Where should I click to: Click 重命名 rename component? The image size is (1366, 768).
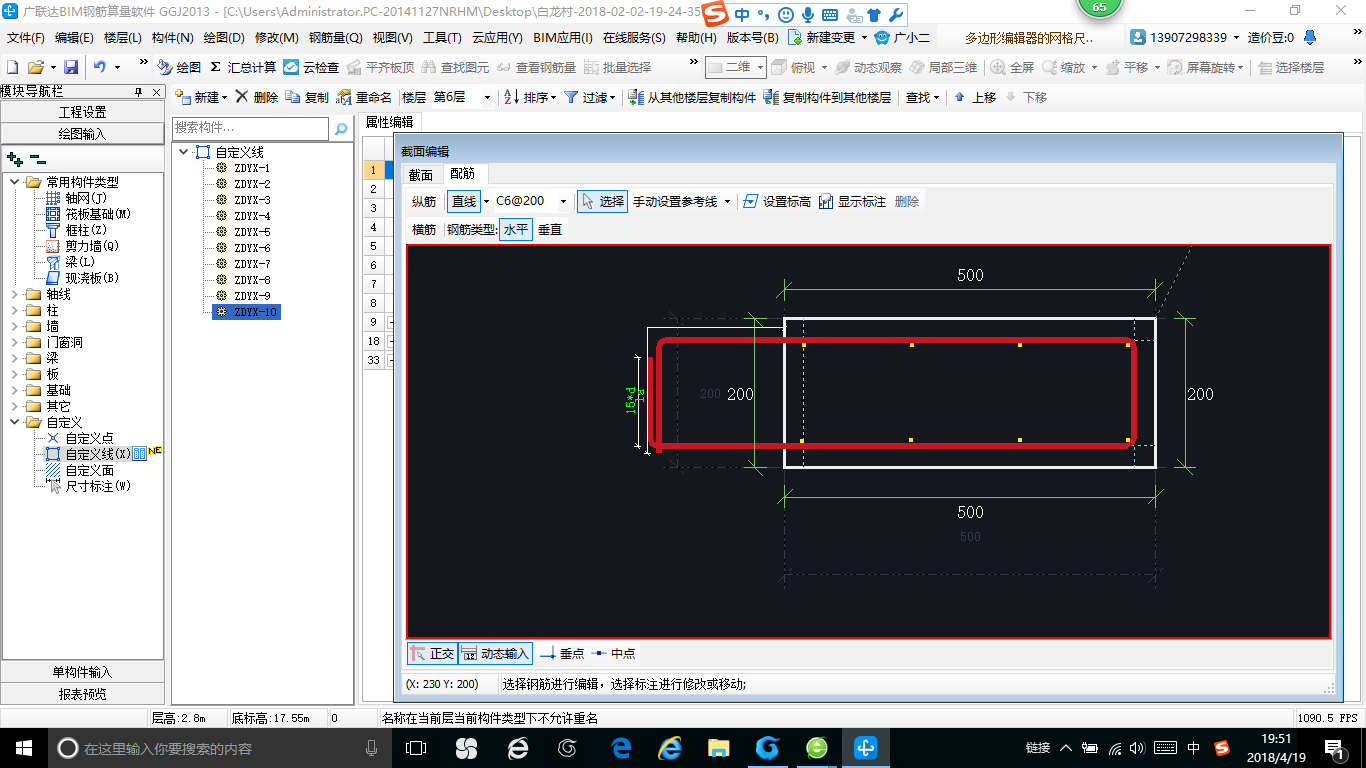[364, 97]
